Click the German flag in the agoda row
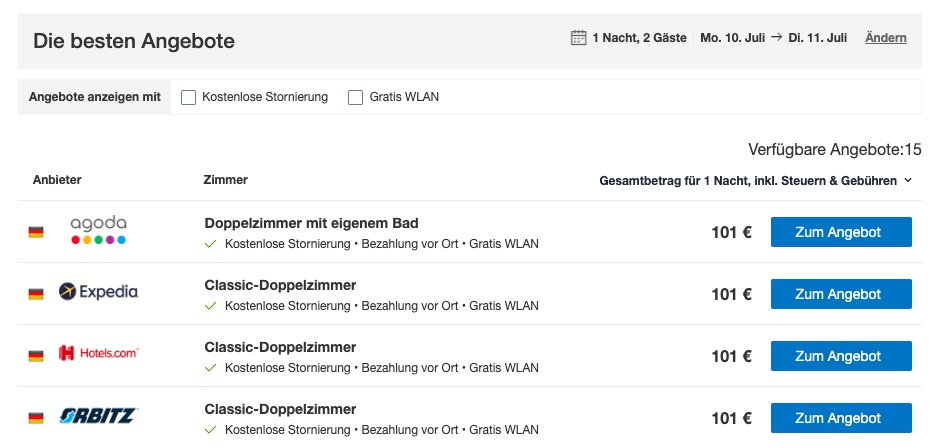This screenshot has height=448, width=931. (36, 232)
